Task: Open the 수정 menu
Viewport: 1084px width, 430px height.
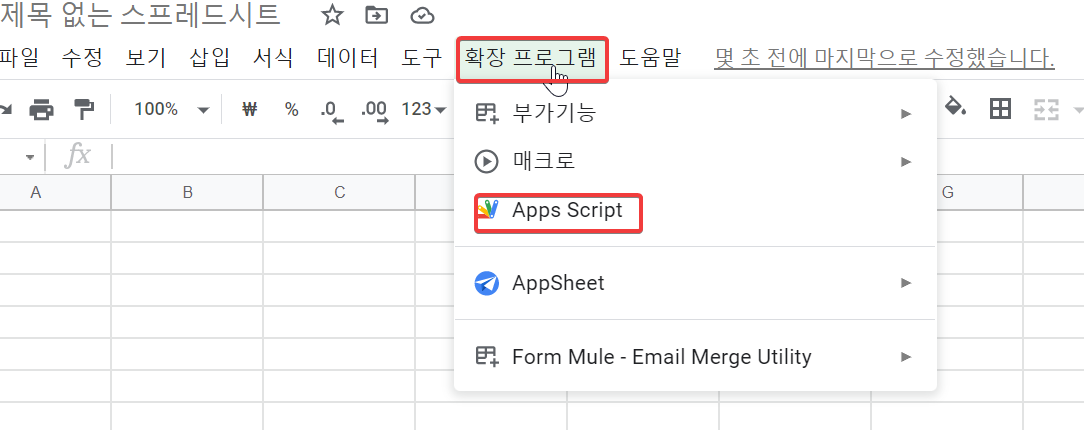Action: (82, 59)
